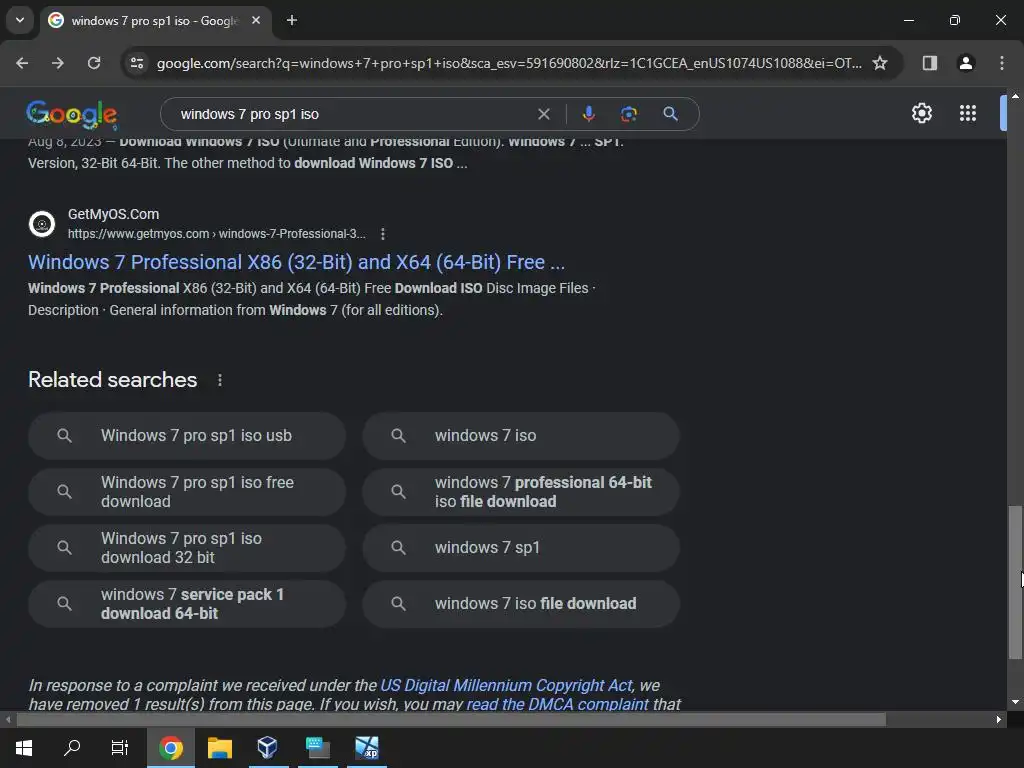Click the GetMyOS.Com site favicon
The height and width of the screenshot is (768, 1024).
42,224
